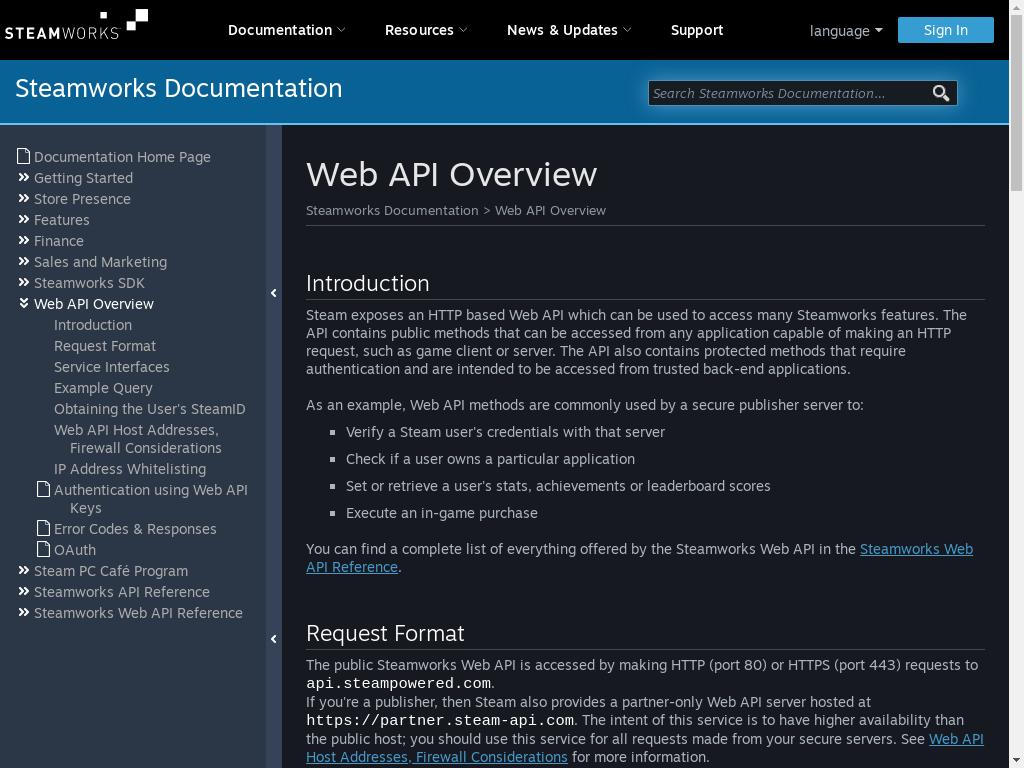Click the search magnifier icon
1024x768 pixels.
940,93
